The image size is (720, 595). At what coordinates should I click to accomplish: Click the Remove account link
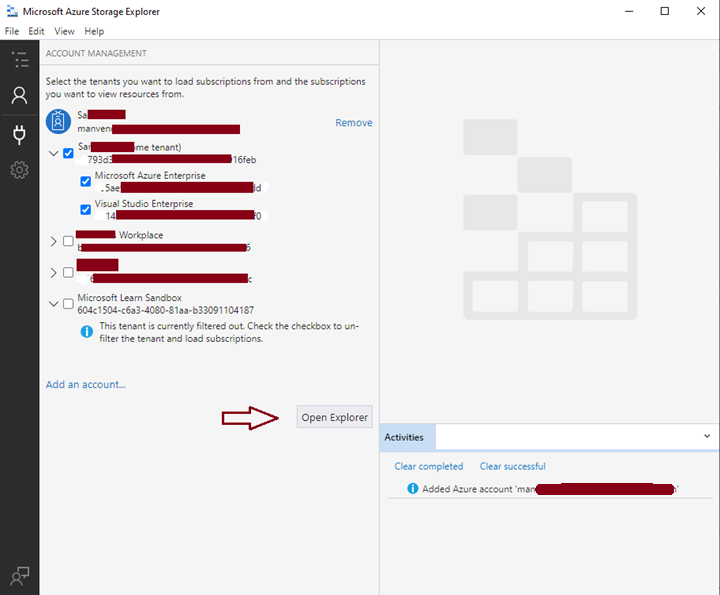pyautogui.click(x=354, y=123)
